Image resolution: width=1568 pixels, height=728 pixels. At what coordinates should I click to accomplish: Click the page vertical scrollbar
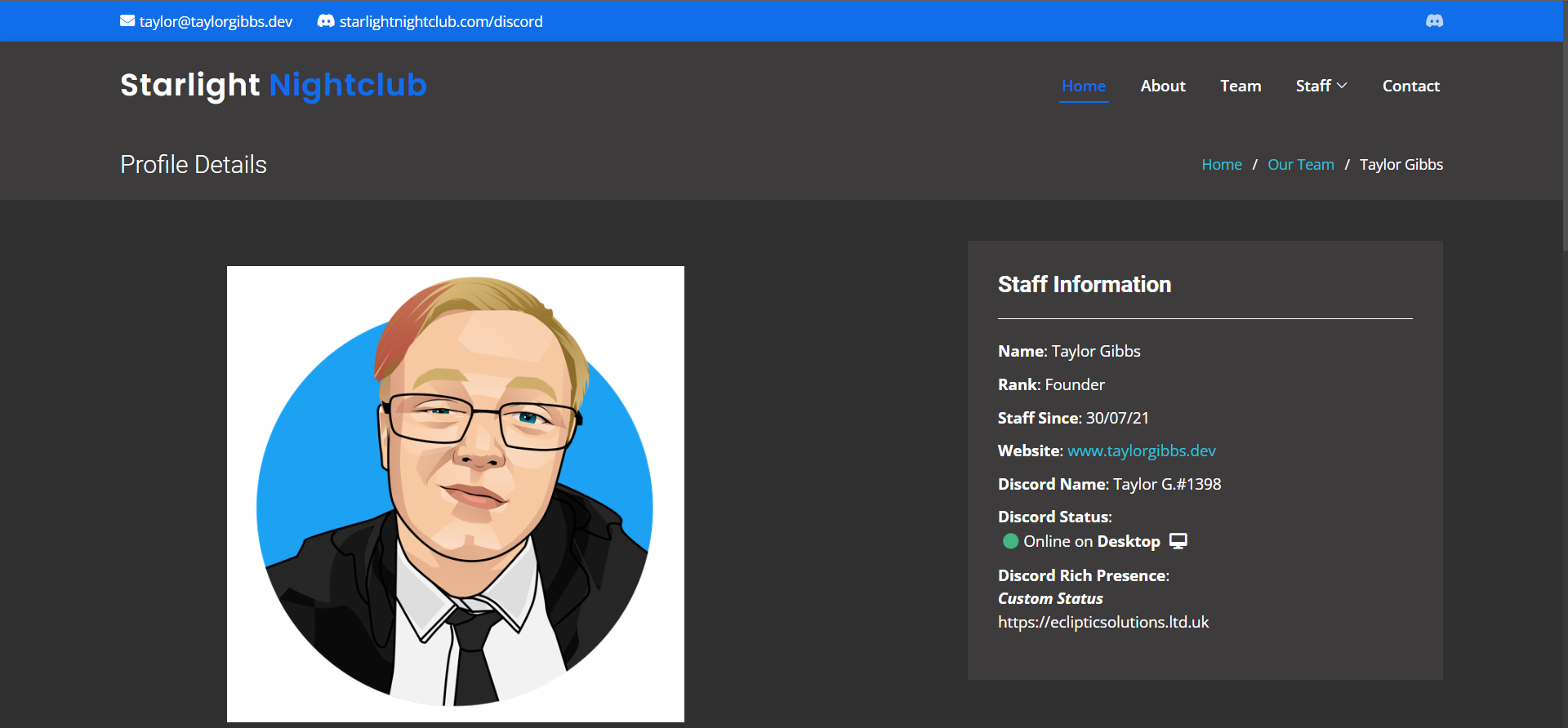tap(1564, 122)
